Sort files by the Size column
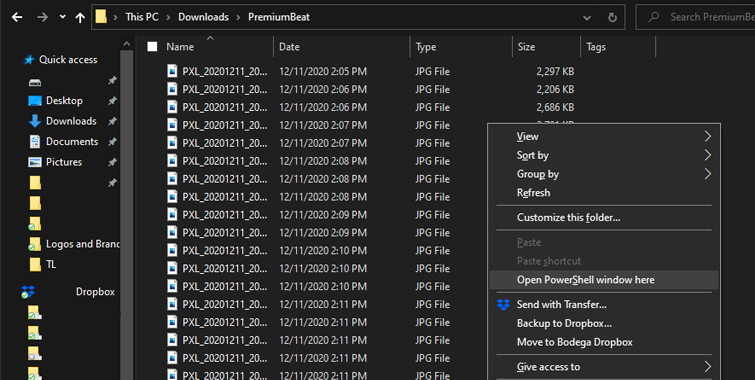Screen dimensions: 755x380 [526, 47]
